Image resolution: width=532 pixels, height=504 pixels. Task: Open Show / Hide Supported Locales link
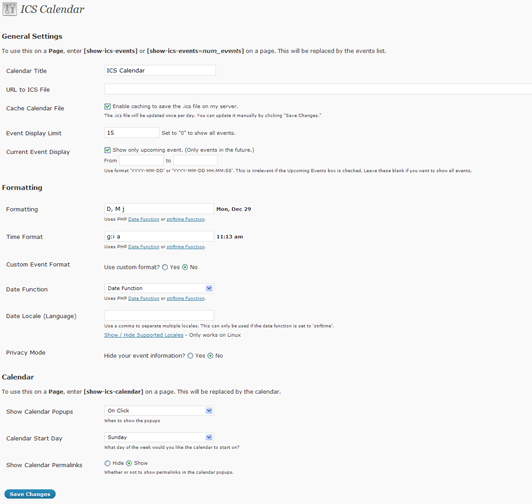pyautogui.click(x=144, y=335)
